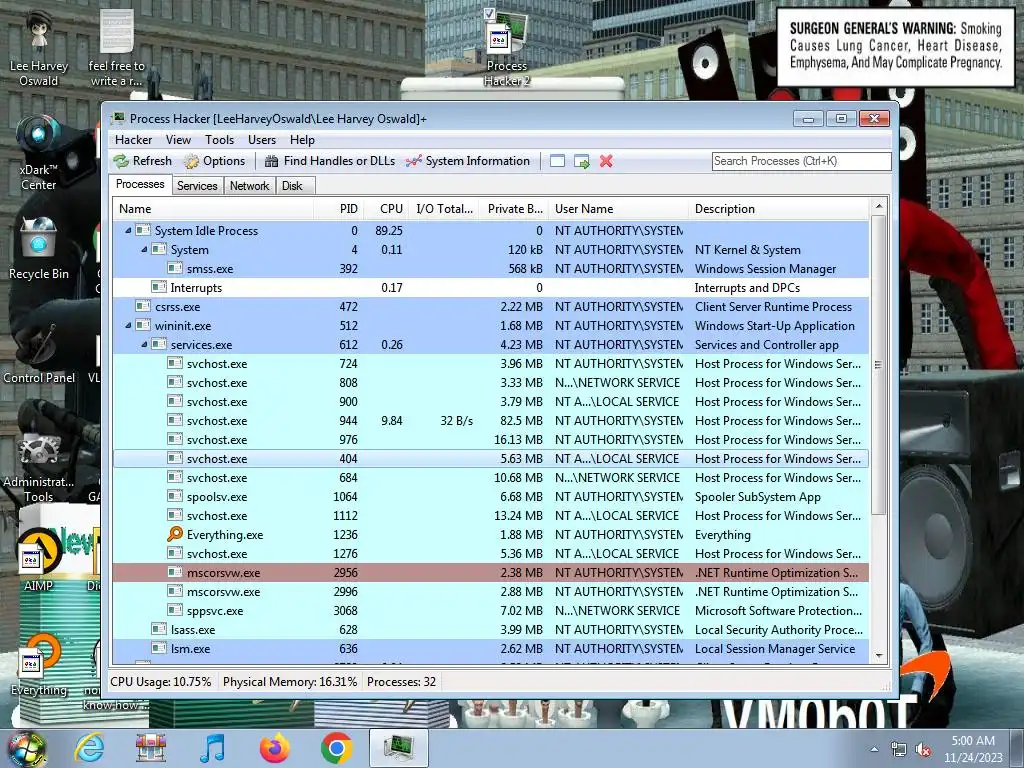Select the spoolsv.exe process row

[491, 496]
